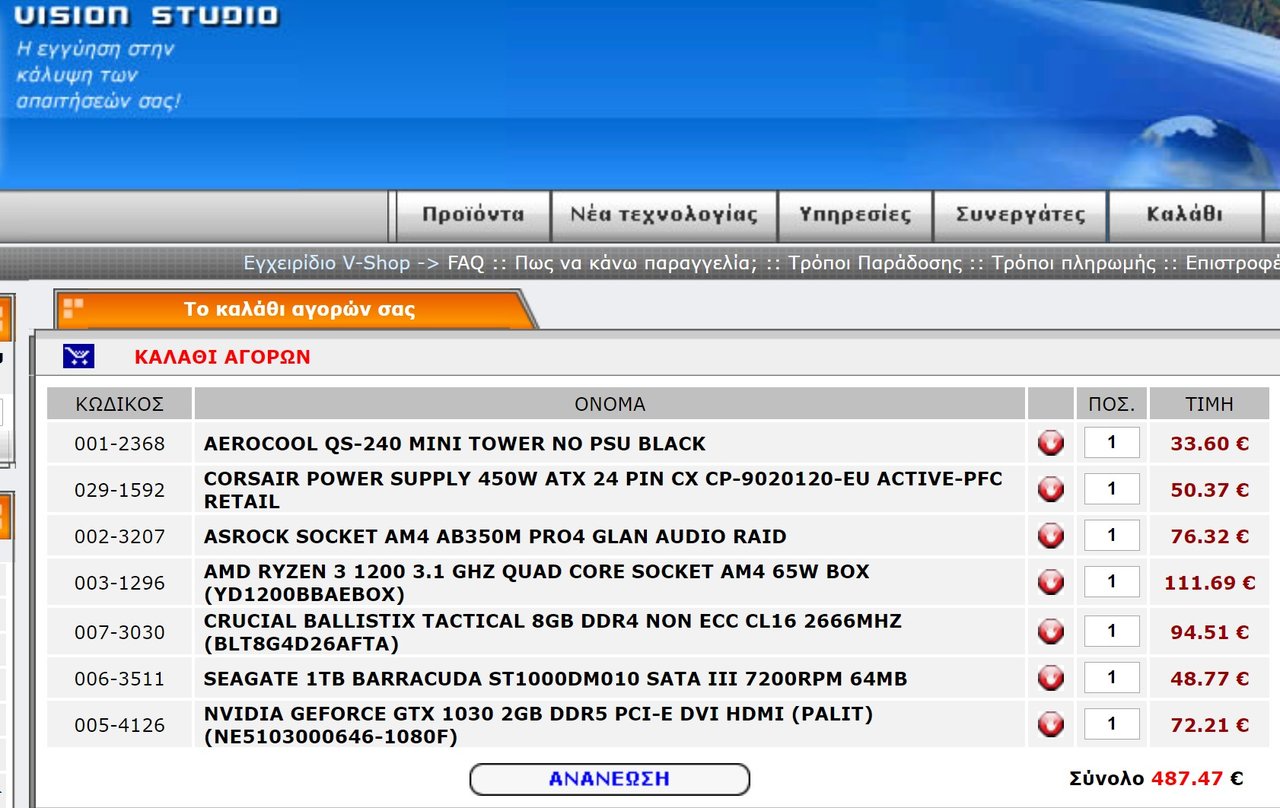Click quantity field for ASROCK AB350M PRO4
Image resolution: width=1280 pixels, height=808 pixels.
(x=1111, y=535)
